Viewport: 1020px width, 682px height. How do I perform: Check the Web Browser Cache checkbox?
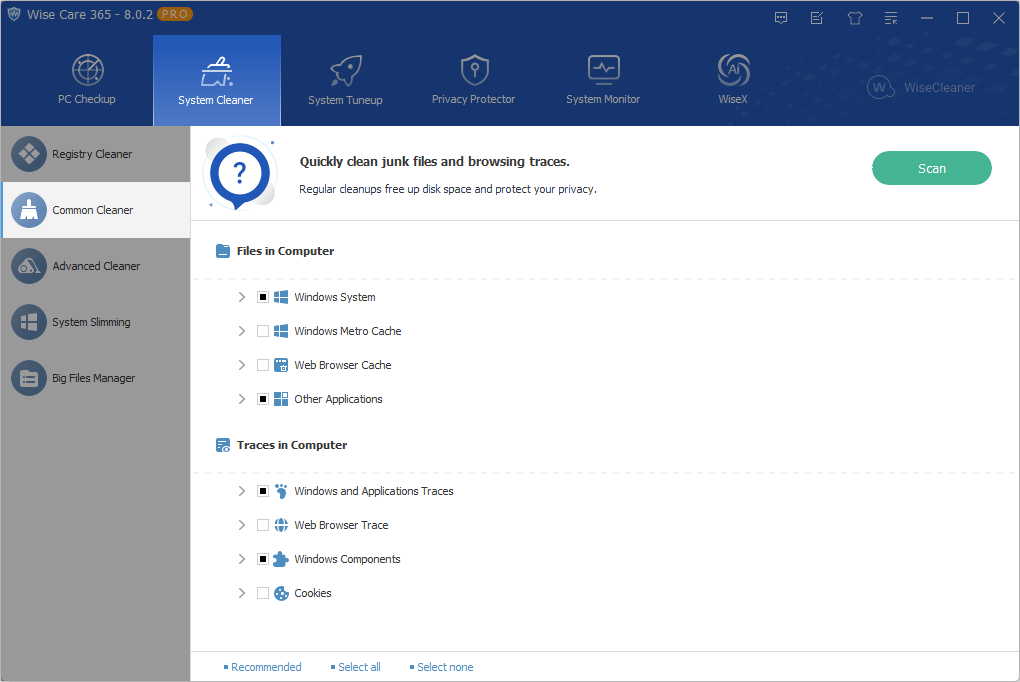(263, 365)
